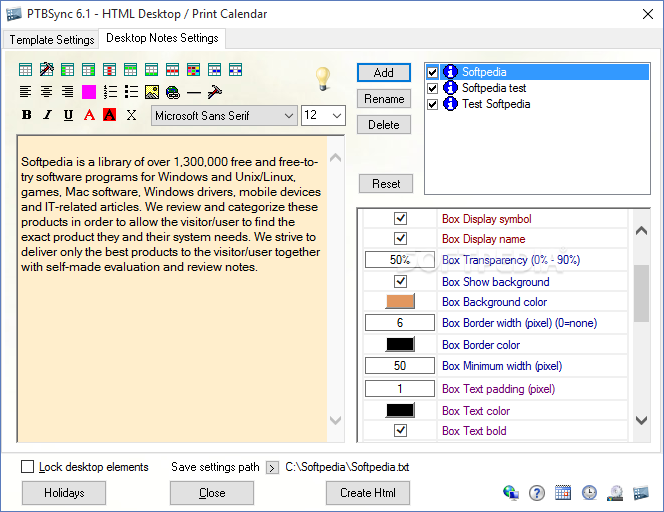Click the multicolored cells table icon
This screenshot has height=512, width=664.
[194, 70]
